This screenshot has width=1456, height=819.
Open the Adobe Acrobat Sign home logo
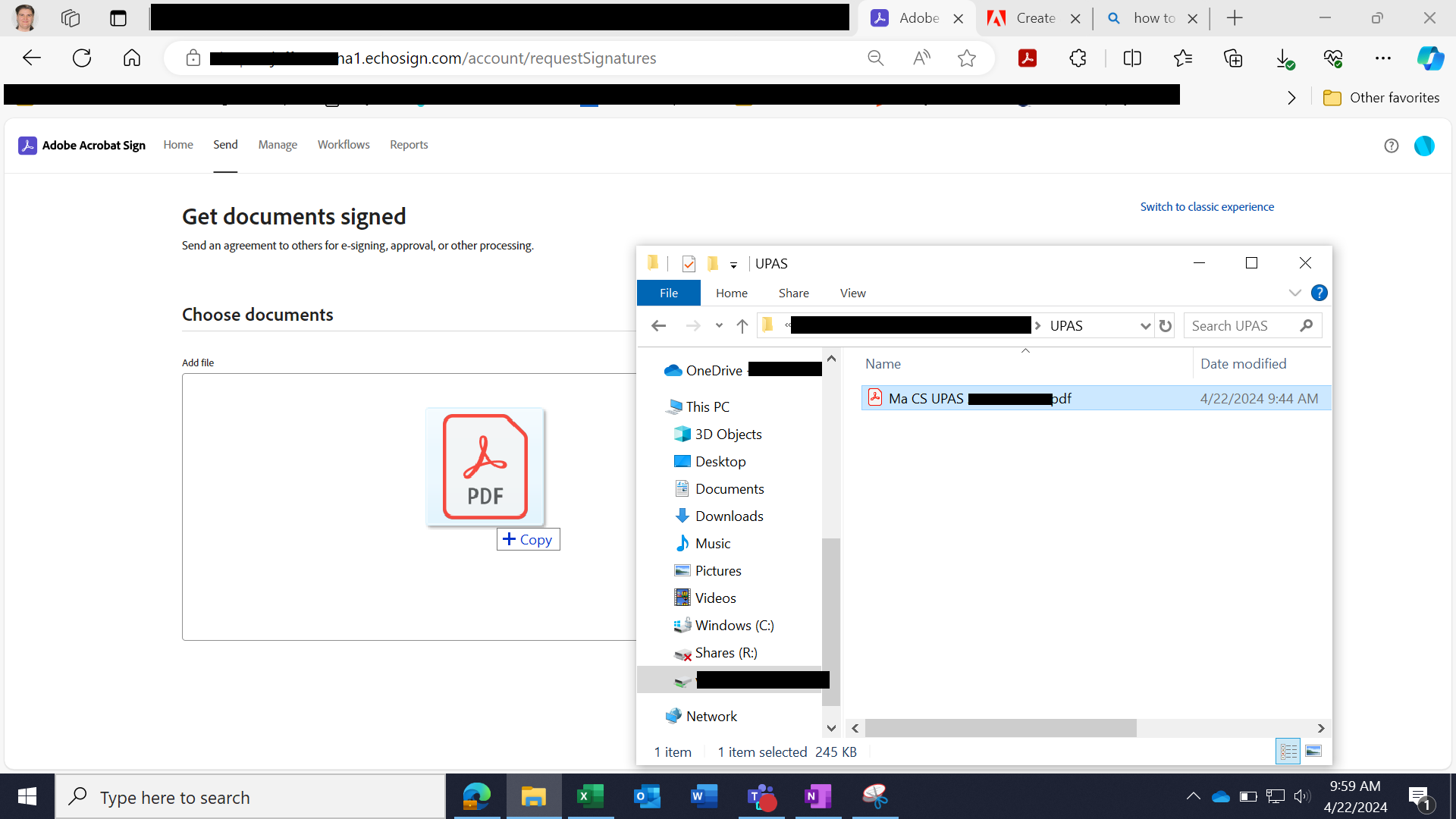click(x=81, y=145)
